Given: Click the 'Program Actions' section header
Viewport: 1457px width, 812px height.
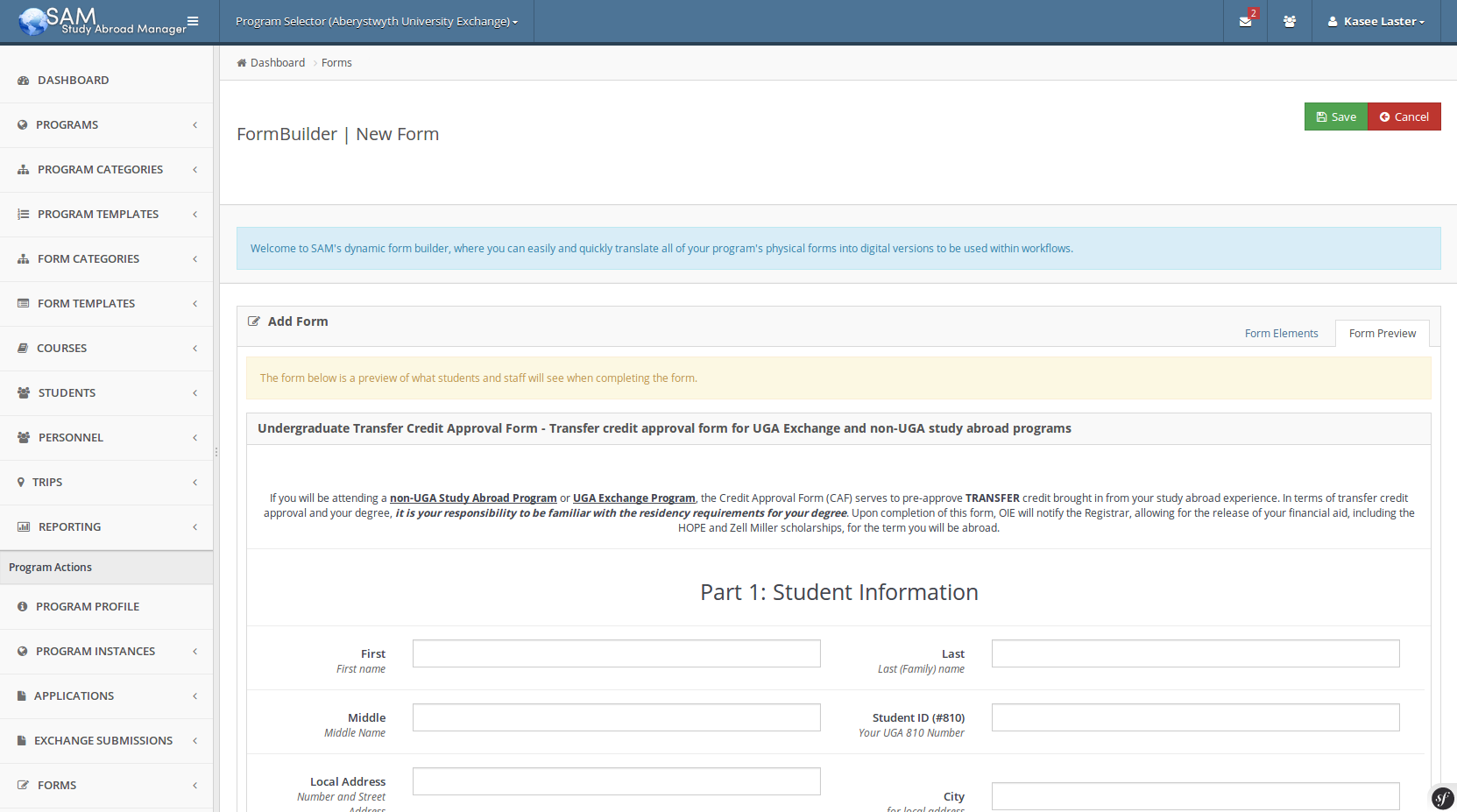Looking at the screenshot, I should 106,568.
